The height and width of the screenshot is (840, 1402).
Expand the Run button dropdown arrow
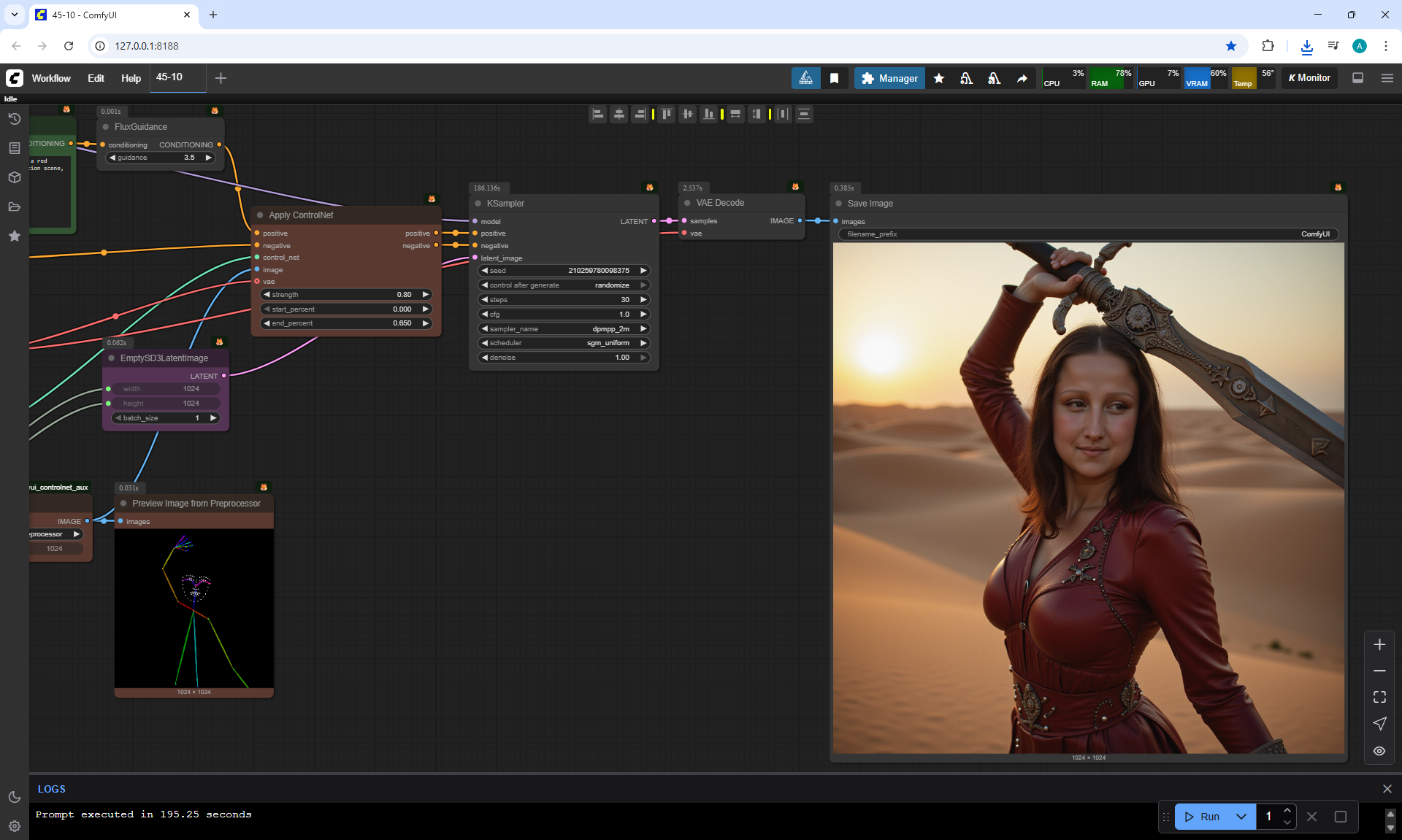click(1241, 817)
